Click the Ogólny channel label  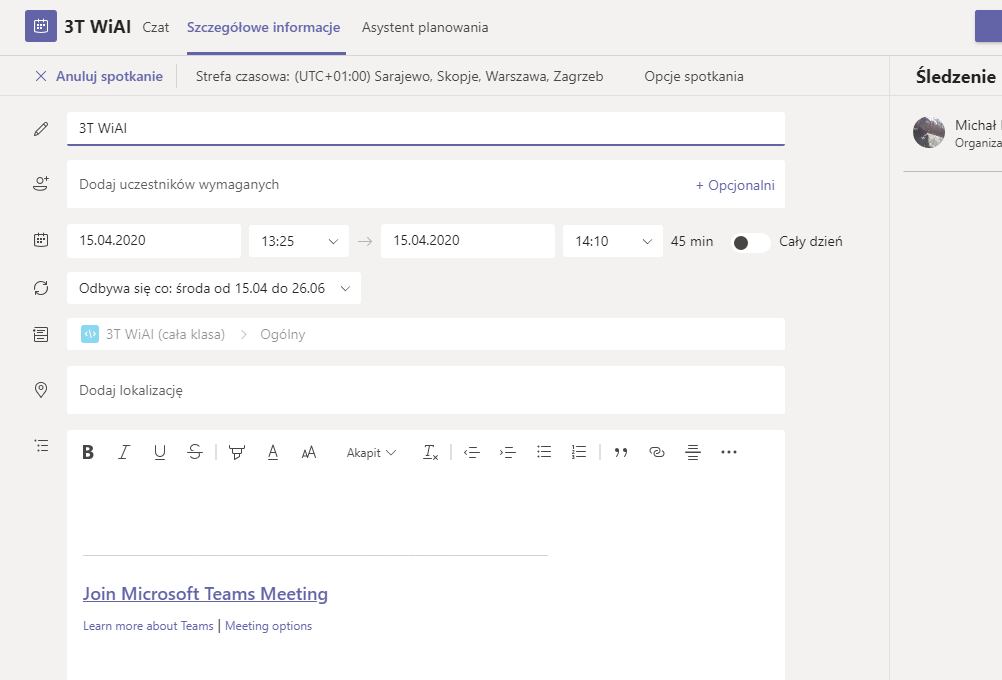pos(282,334)
